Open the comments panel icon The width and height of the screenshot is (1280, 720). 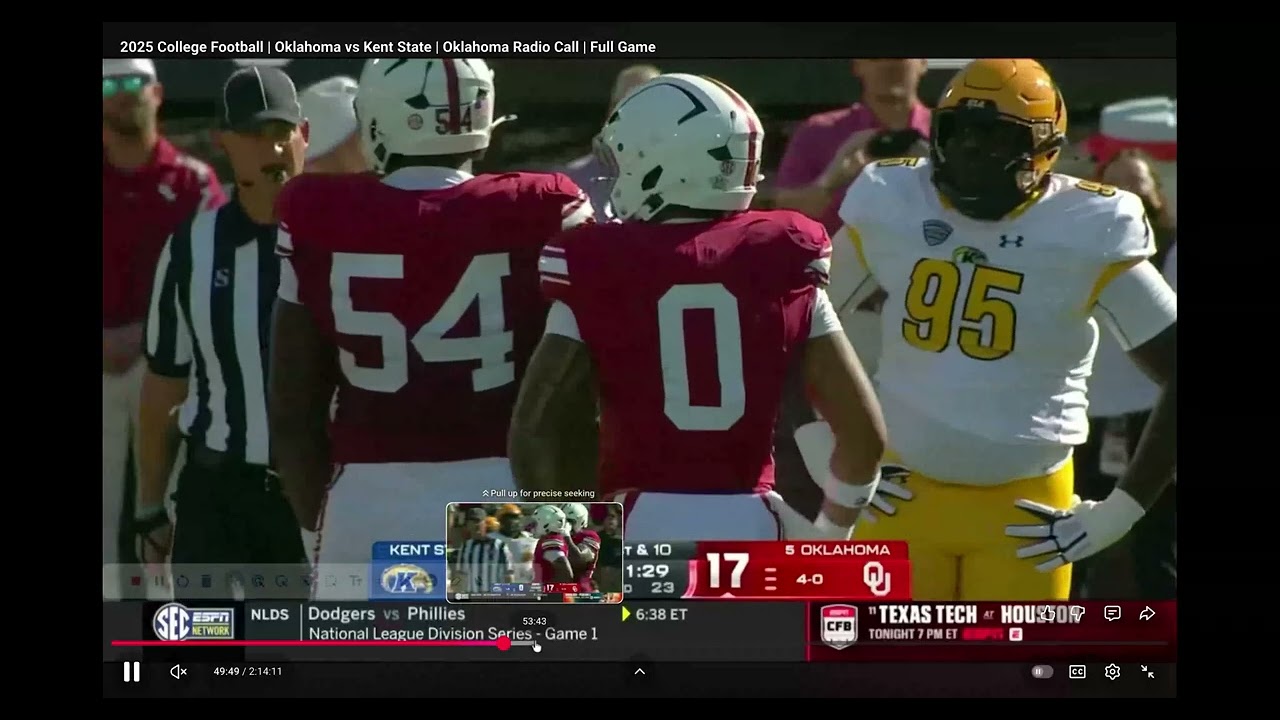1112,613
